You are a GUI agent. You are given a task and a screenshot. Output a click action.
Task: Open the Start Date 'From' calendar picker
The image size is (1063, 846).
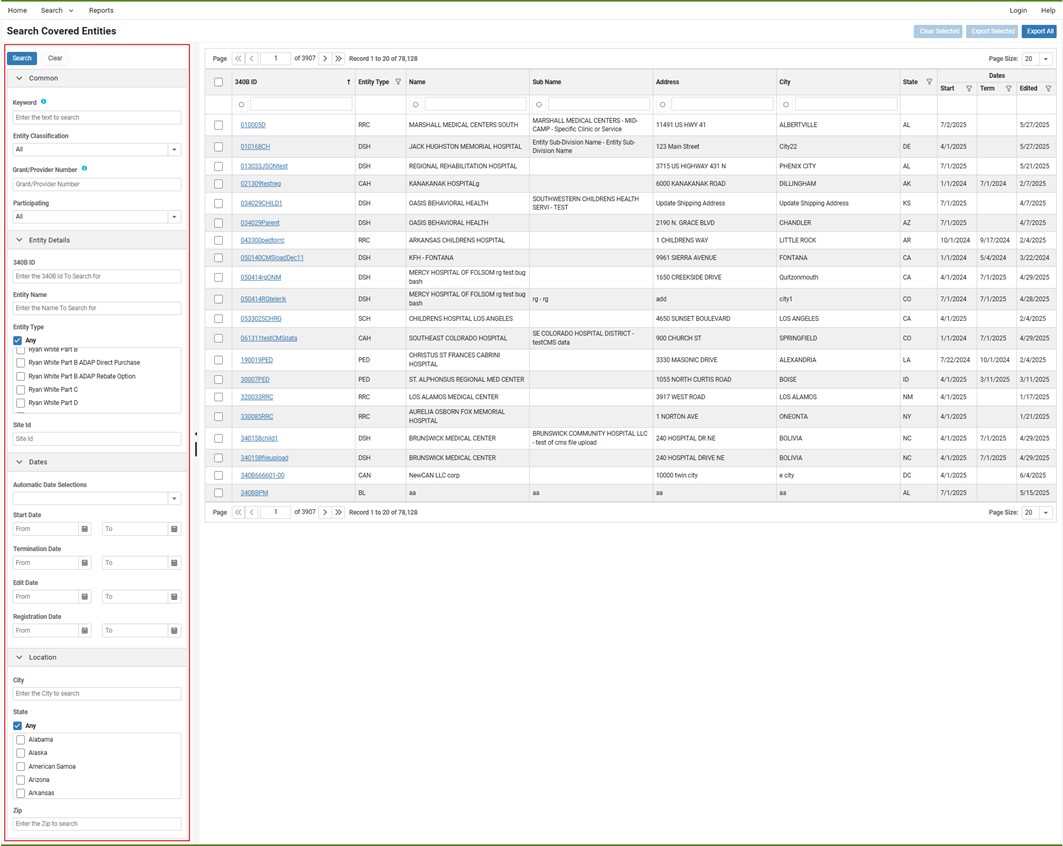(85, 529)
